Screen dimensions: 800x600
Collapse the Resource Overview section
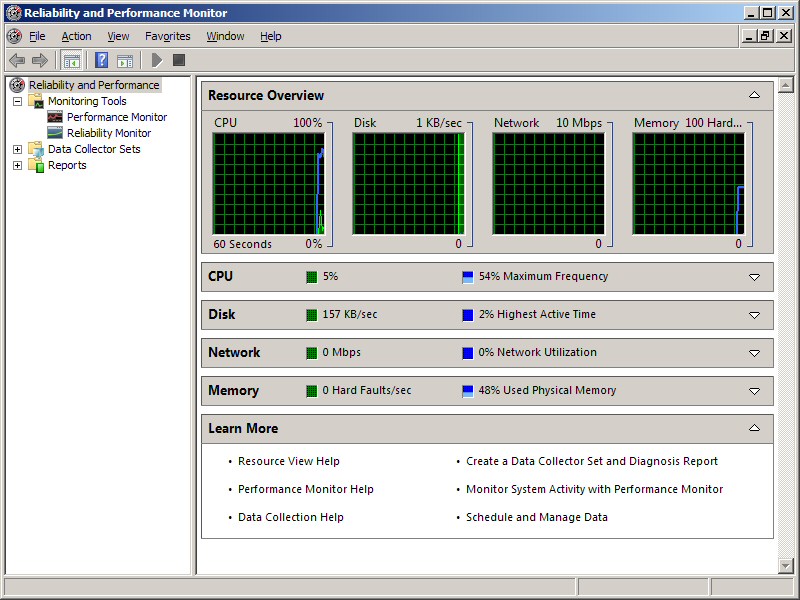tap(754, 95)
